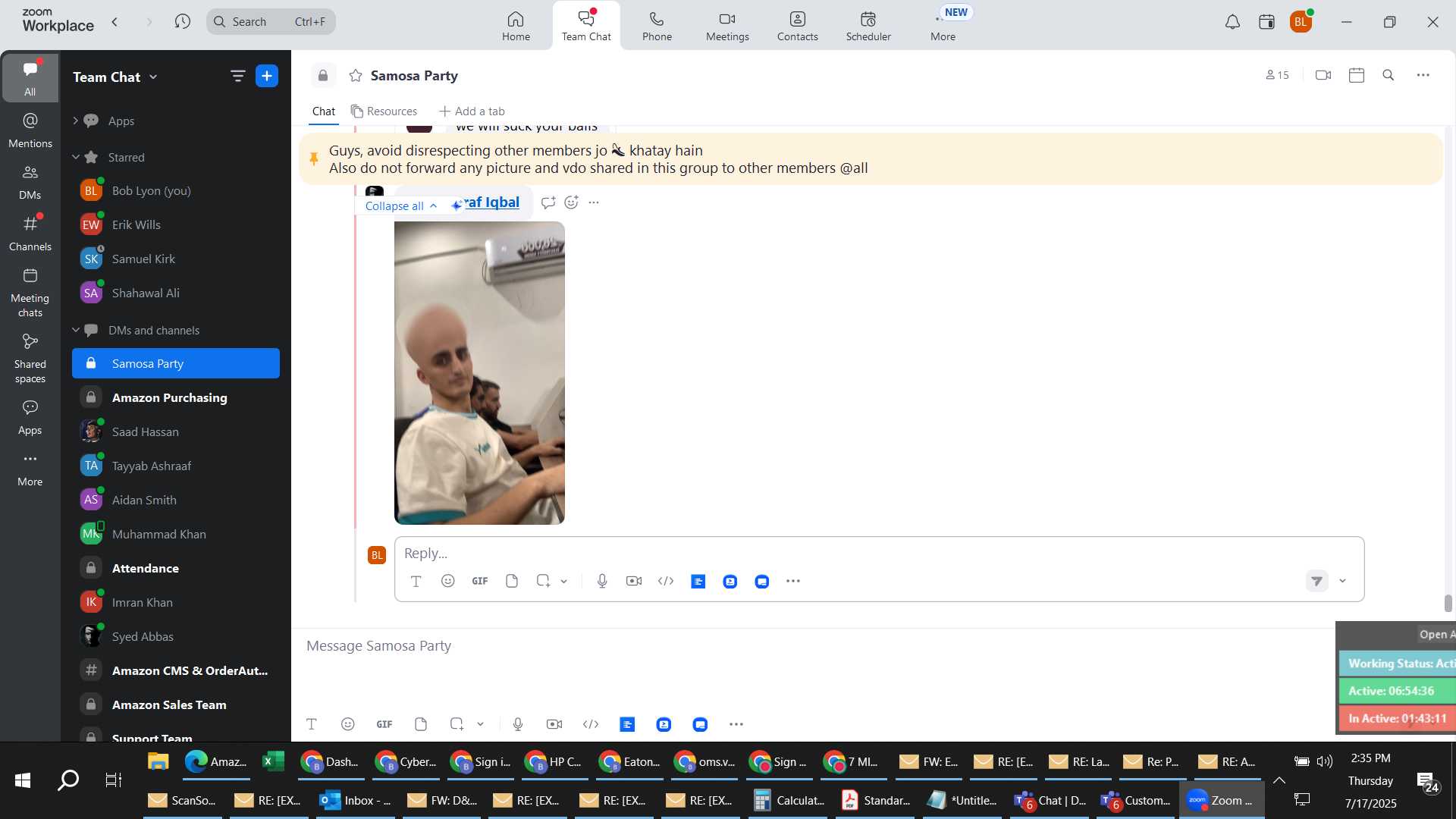1456x819 pixels.
Task: Open Channels in the sidebar
Action: tap(30, 233)
